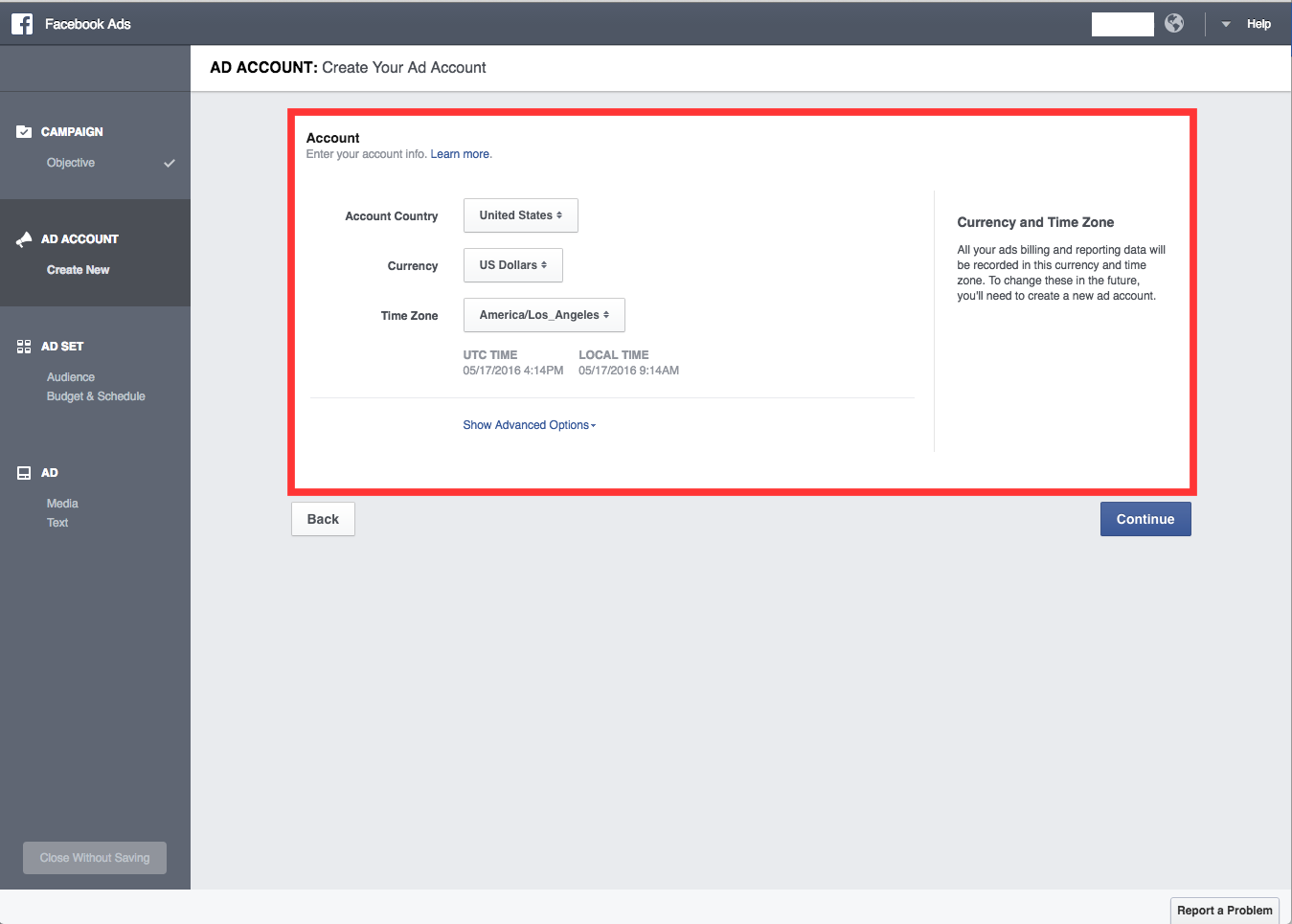
Task: Click the LOCAL TIME value 05/17/2016 9:14AM
Action: click(628, 371)
